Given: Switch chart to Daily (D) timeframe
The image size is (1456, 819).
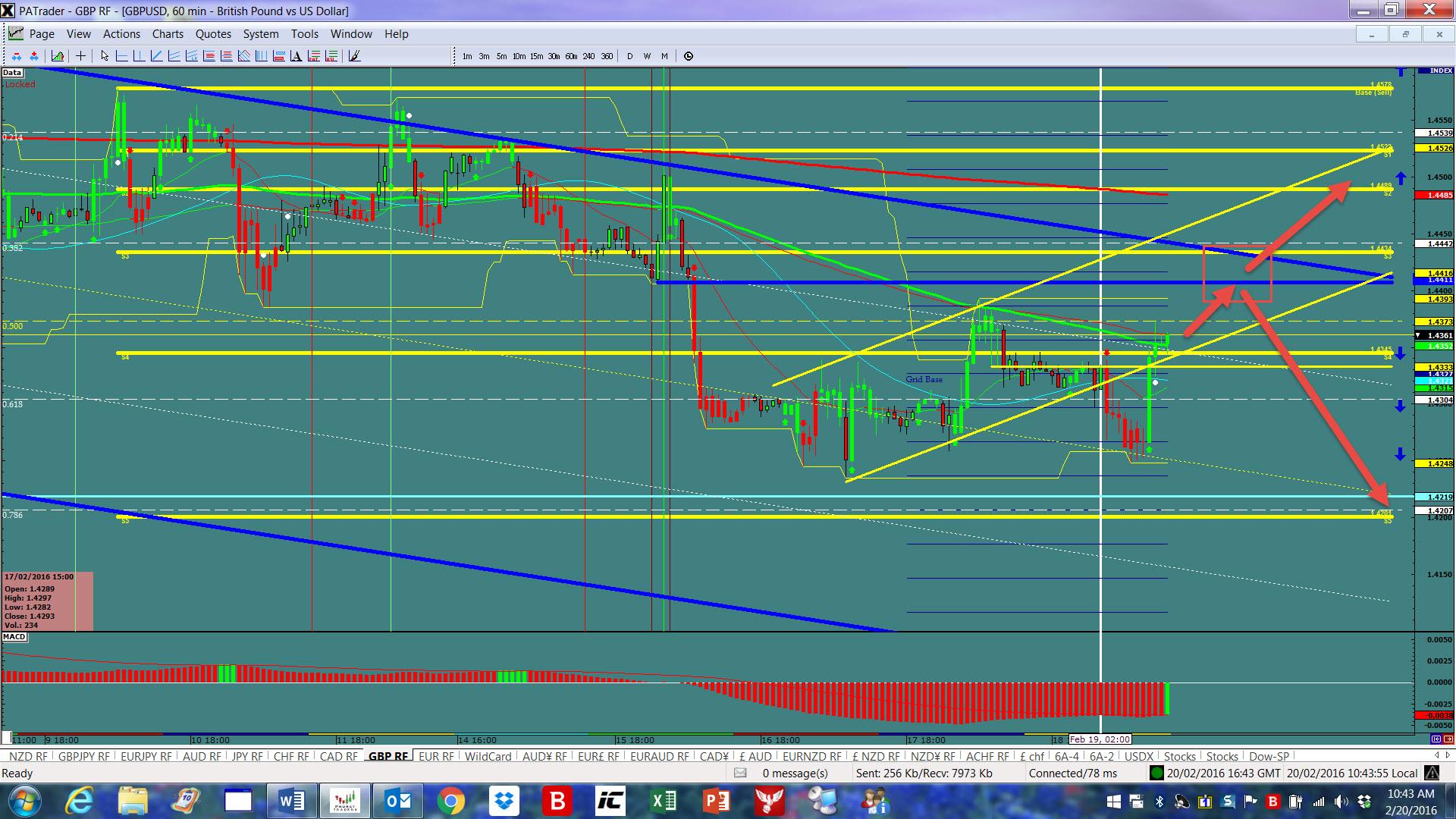Looking at the screenshot, I should [x=629, y=56].
